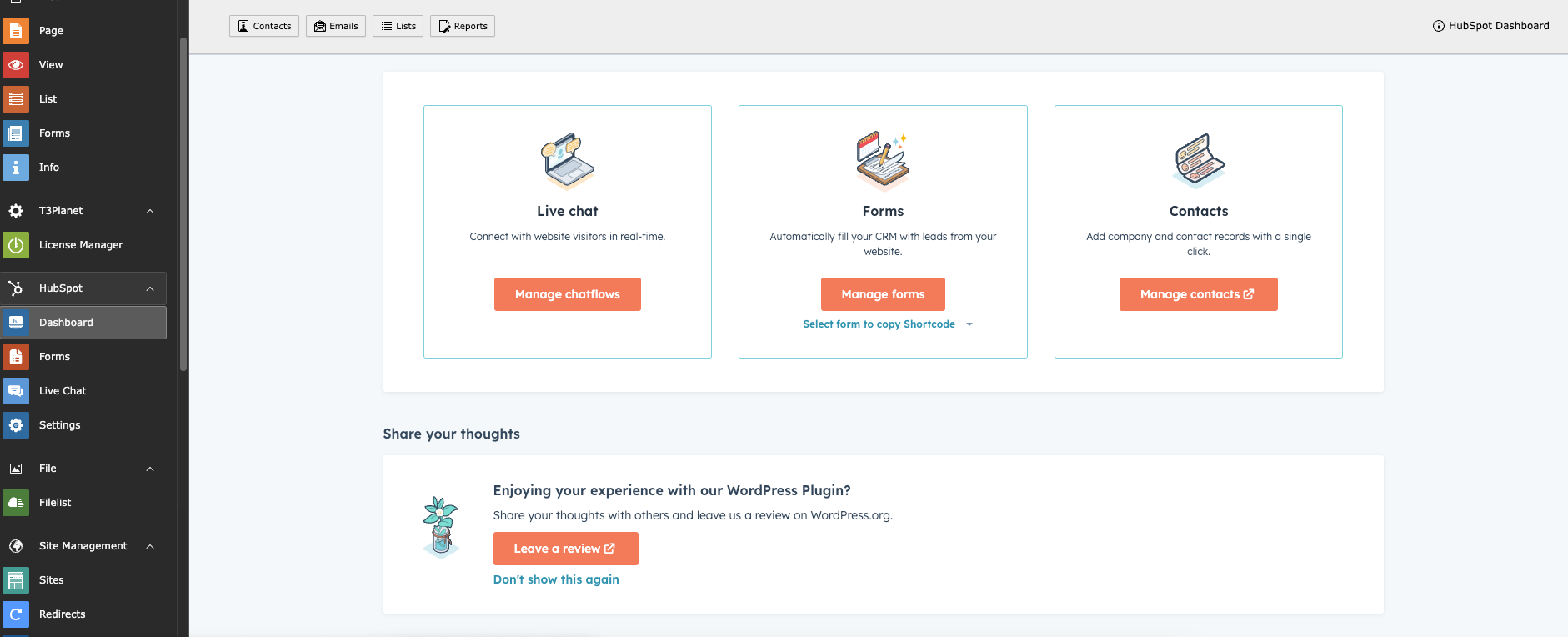This screenshot has height=637, width=1568.
Task: Collapse the HubSpot module group chevron
Action: pyautogui.click(x=150, y=288)
